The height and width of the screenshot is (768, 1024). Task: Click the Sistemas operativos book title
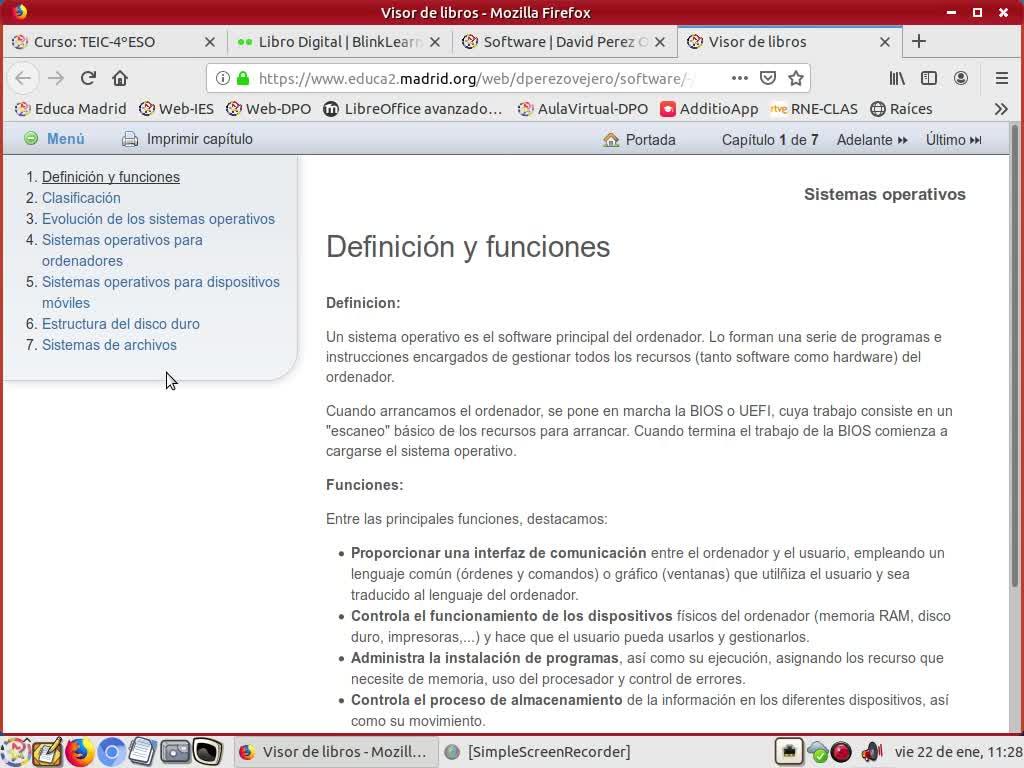[x=884, y=195]
